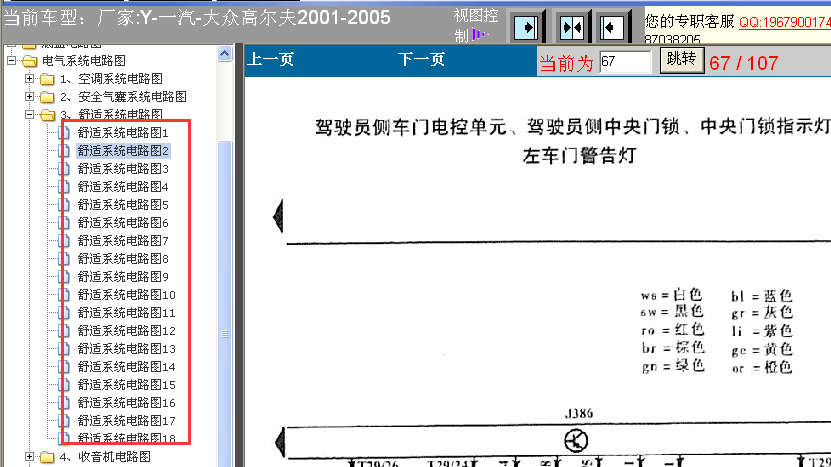Select the 空调系统电路图 folder icon
Viewport: 831px width, 467px height.
click(47, 80)
